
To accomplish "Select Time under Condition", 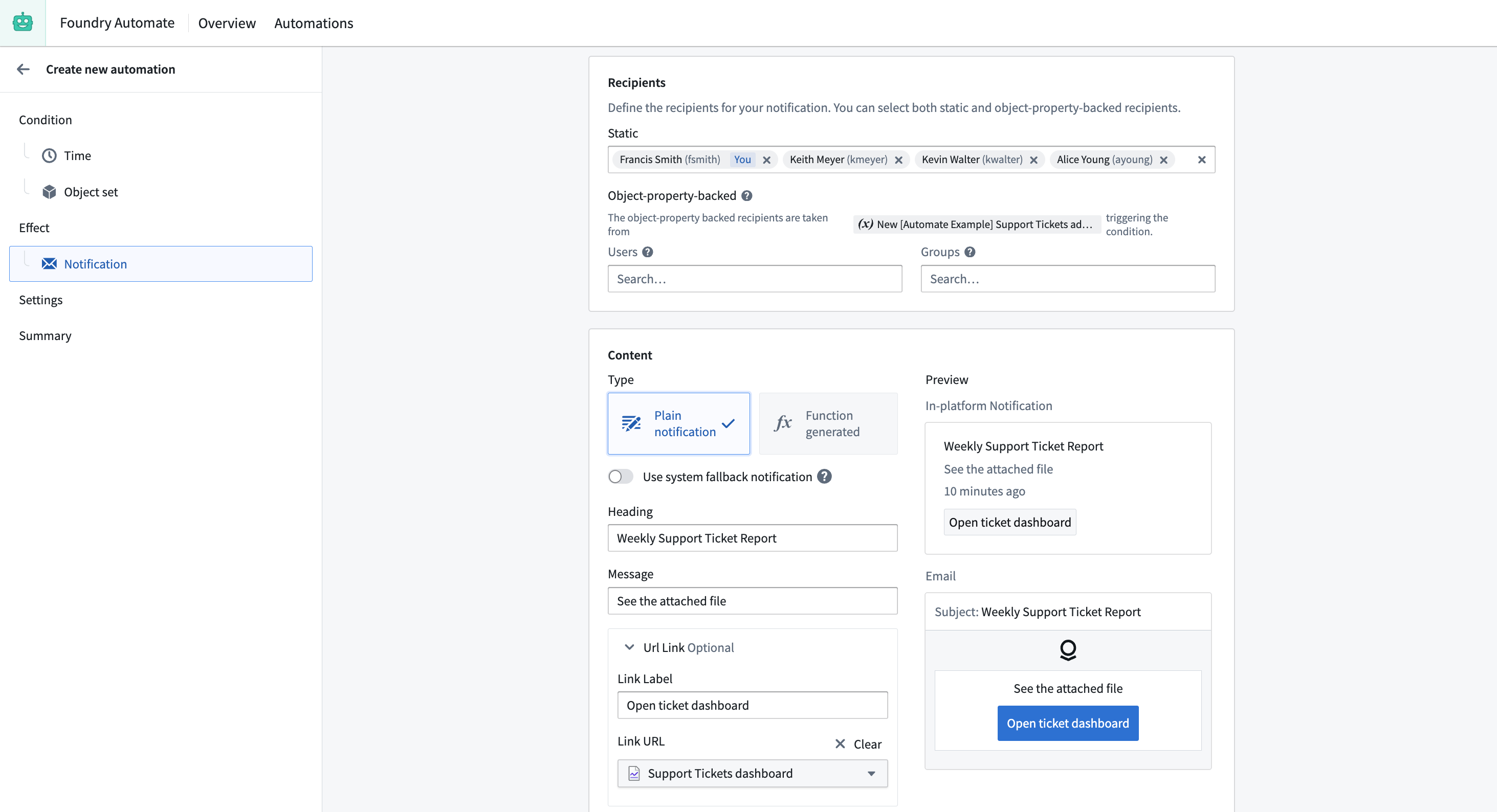I will coord(77,155).
